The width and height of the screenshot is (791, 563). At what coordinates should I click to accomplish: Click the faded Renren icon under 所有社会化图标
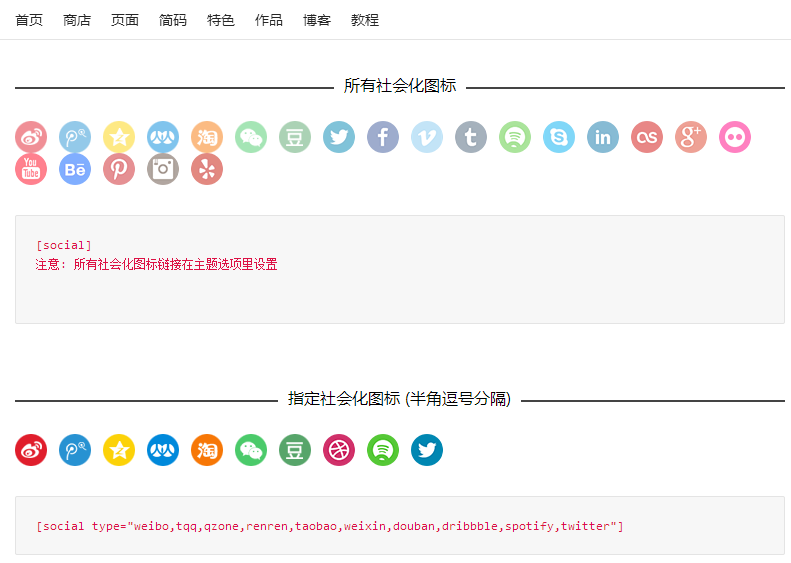click(x=163, y=137)
